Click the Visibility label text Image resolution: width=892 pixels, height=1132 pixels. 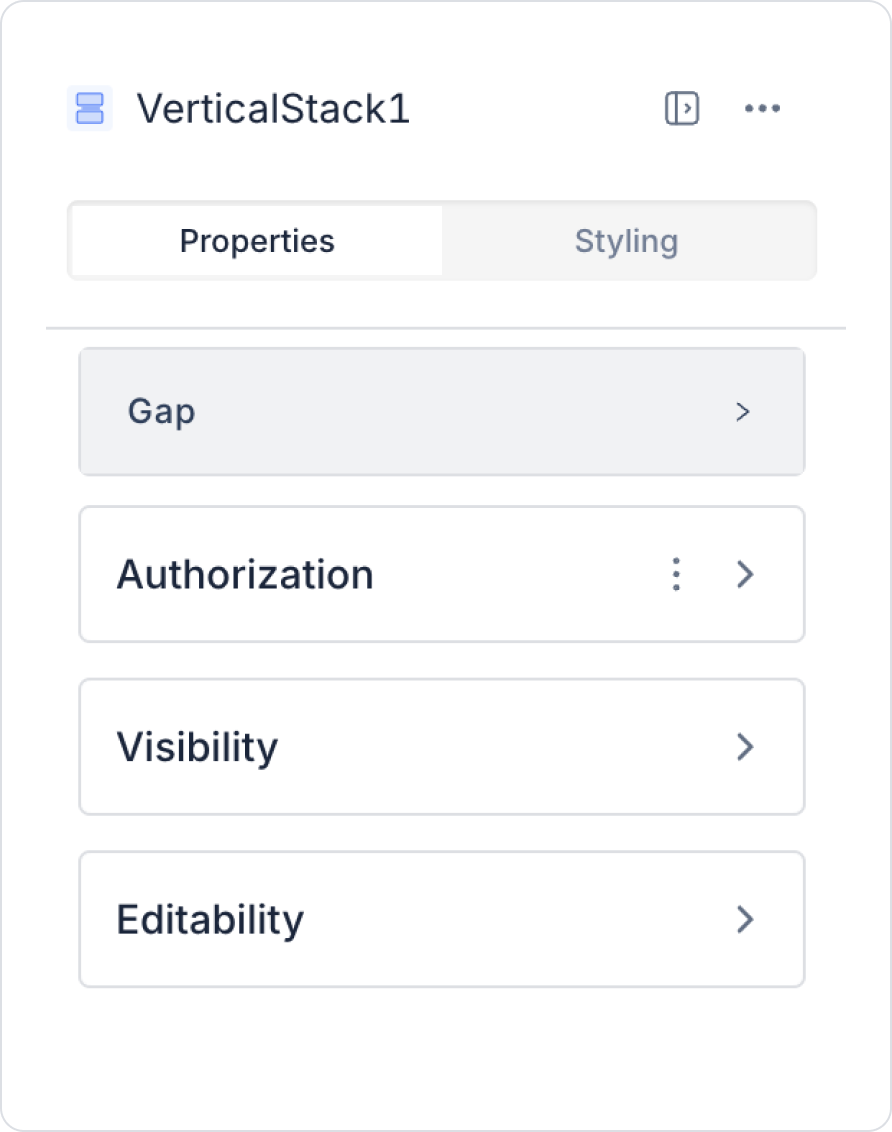click(197, 747)
